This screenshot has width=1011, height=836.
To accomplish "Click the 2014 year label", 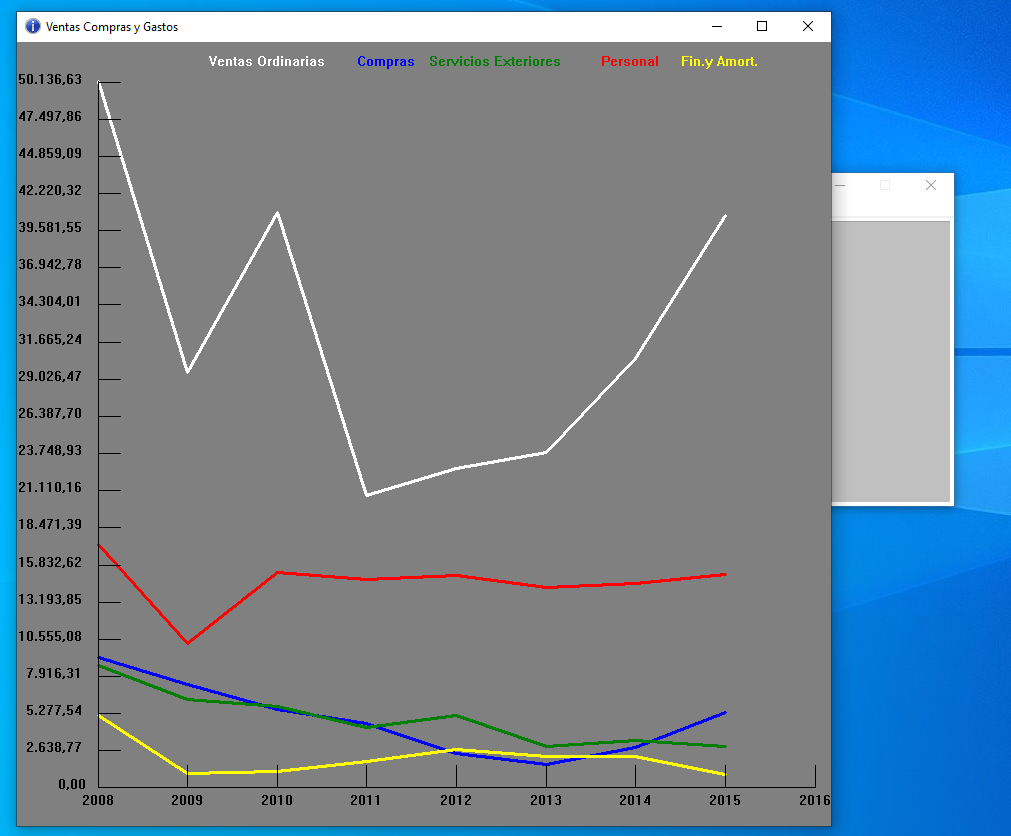I will point(635,801).
